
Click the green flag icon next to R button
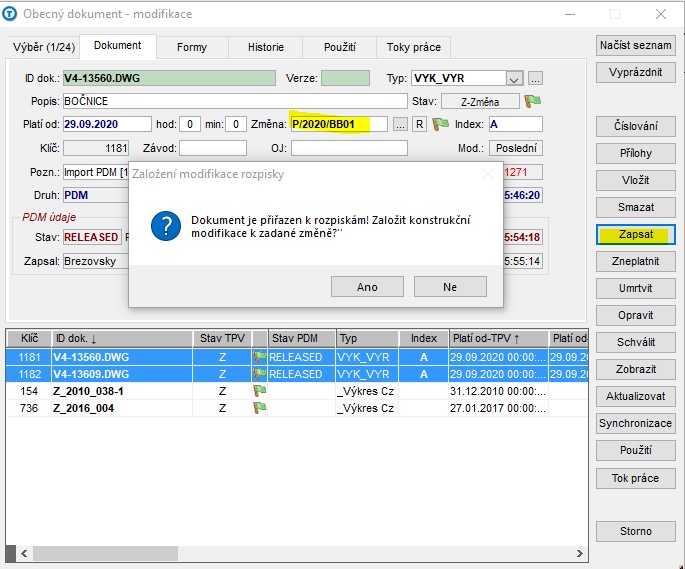(x=440, y=124)
